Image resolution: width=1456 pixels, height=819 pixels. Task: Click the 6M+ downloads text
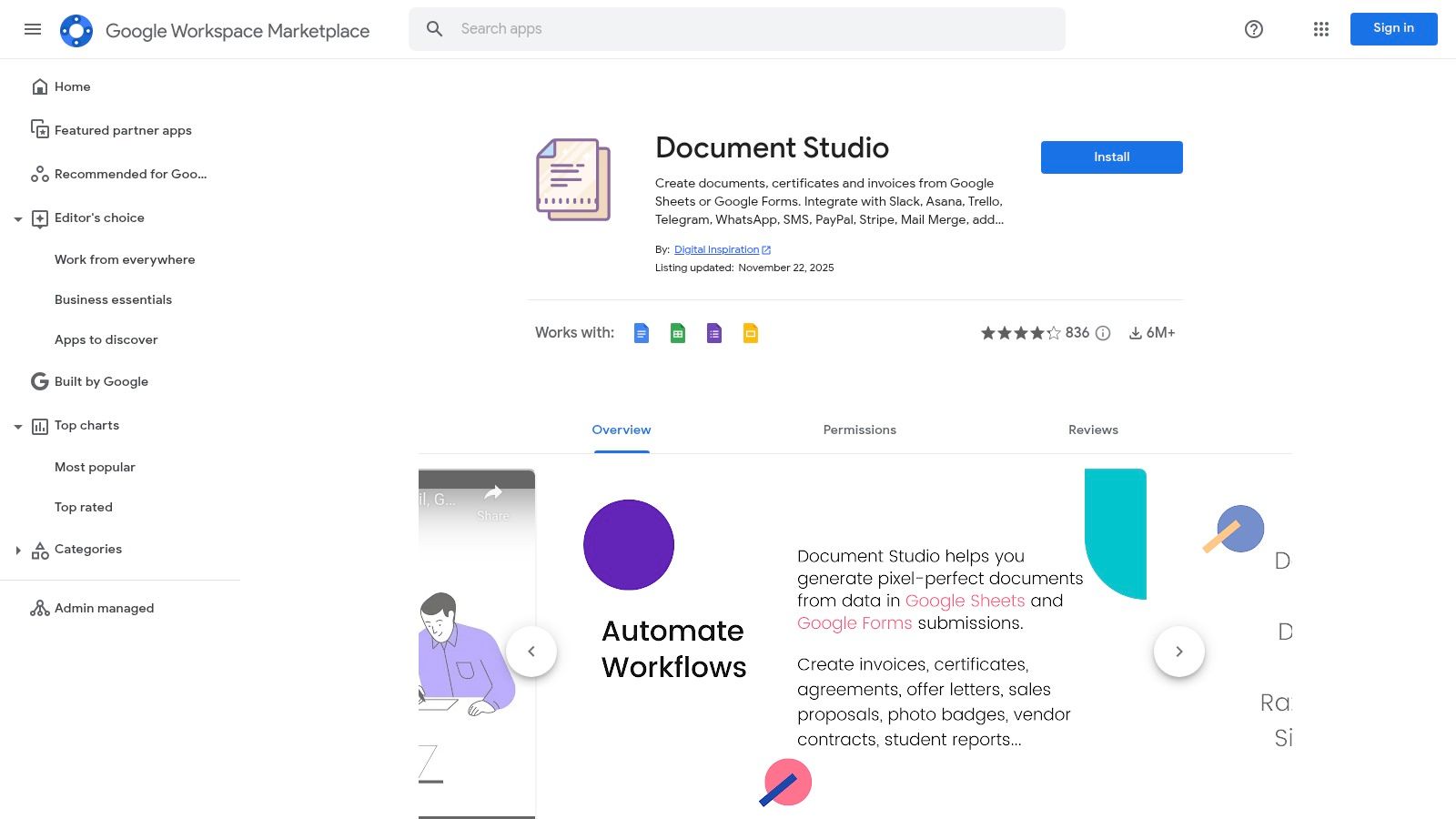[1161, 333]
